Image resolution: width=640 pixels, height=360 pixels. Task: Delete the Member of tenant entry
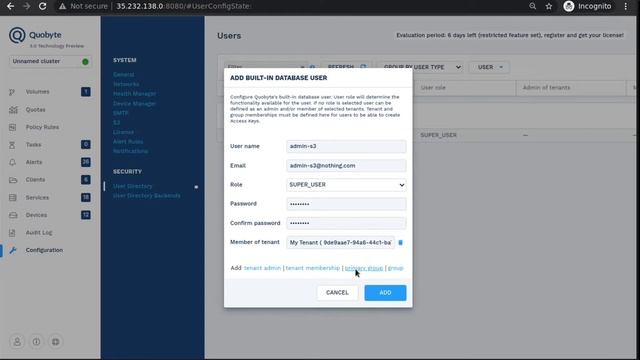tap(400, 242)
